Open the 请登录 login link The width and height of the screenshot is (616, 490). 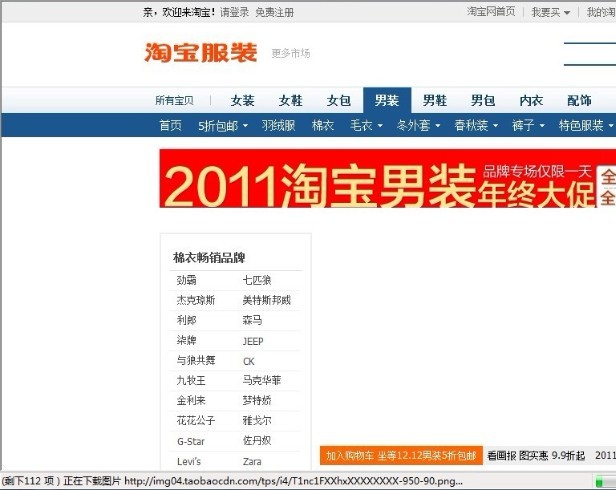234,13
